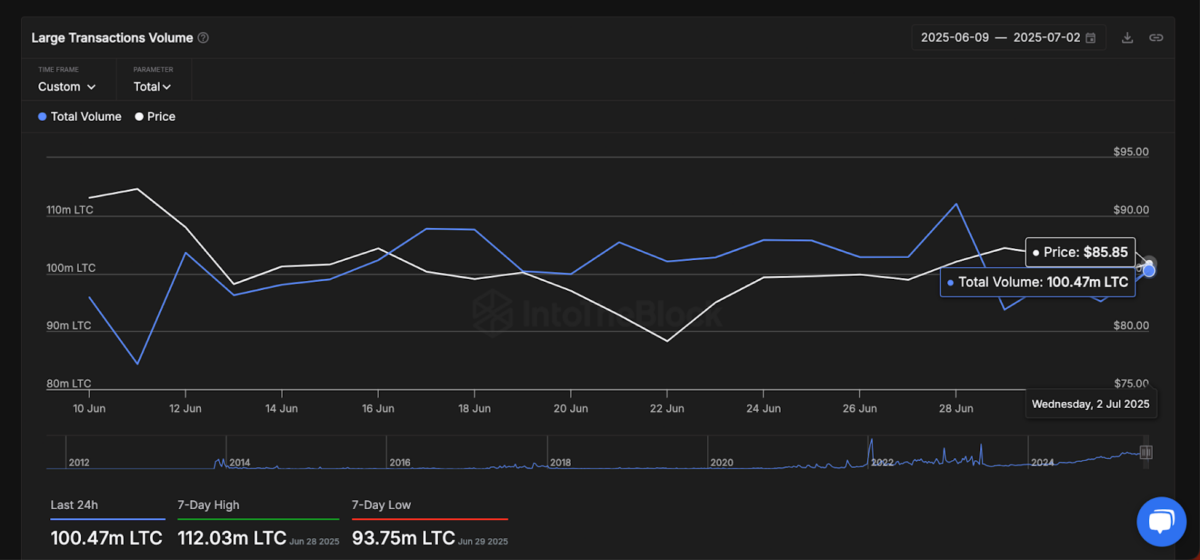Select the 7-Day High stat
Viewport: 1200px width, 560px height.
[x=209, y=505]
